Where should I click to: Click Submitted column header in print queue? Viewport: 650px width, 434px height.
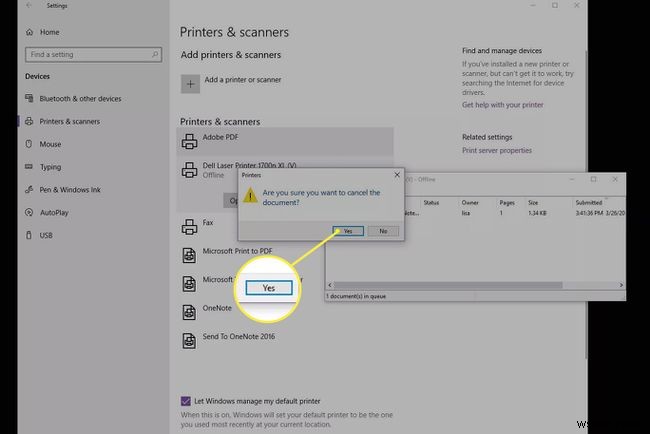click(589, 203)
